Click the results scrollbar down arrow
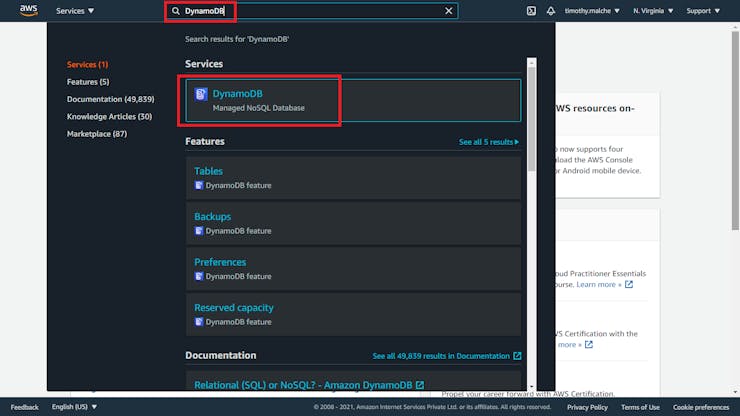 tap(531, 387)
